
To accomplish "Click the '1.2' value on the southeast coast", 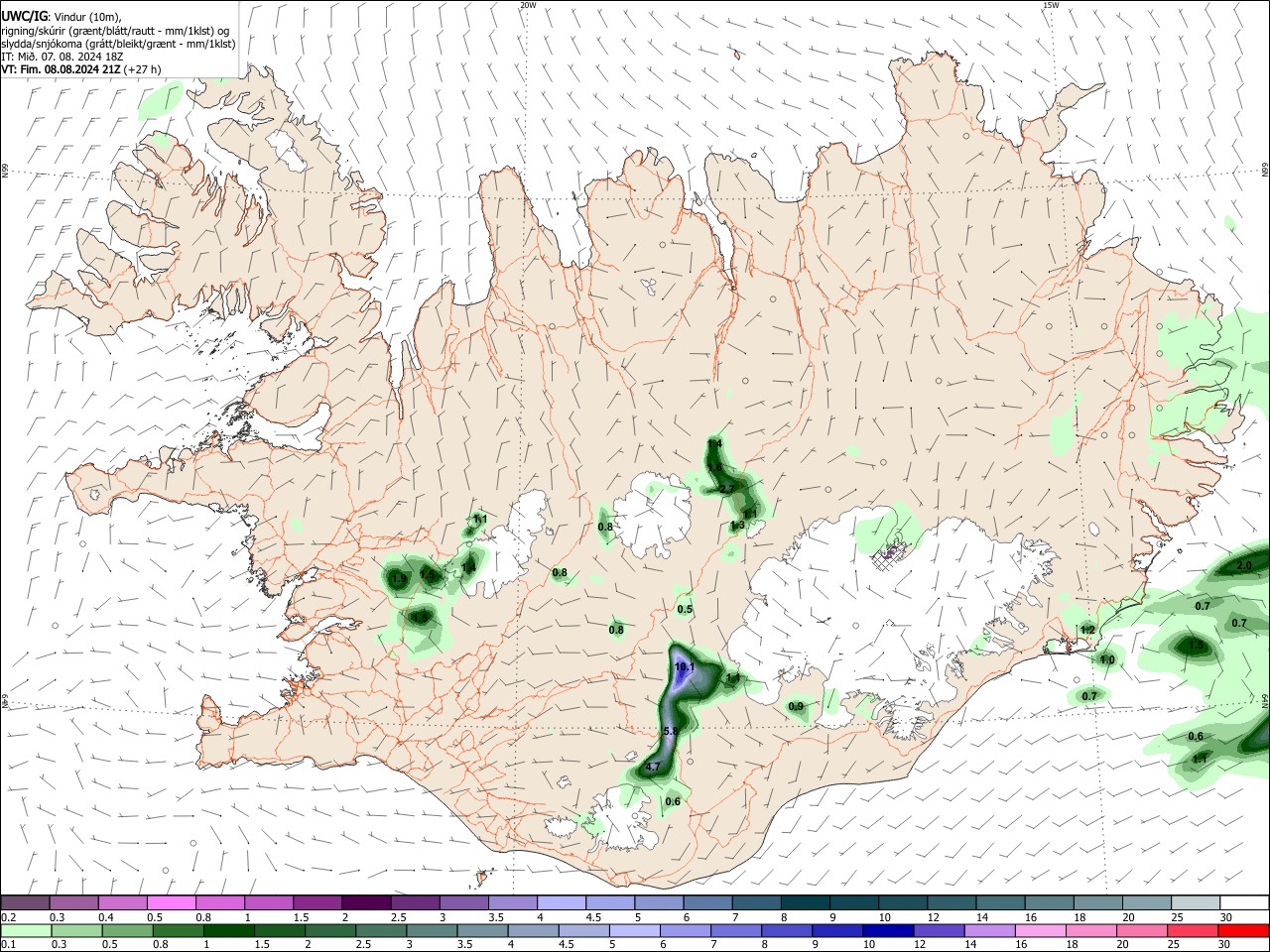I will point(1086,630).
